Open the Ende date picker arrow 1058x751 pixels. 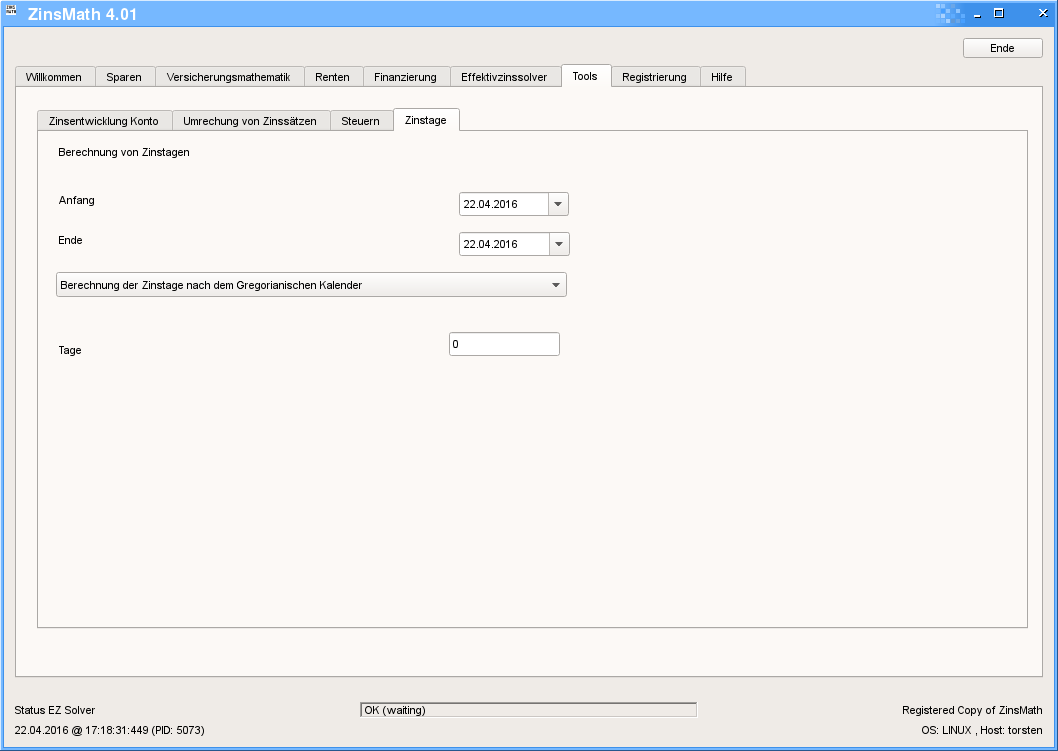558,244
